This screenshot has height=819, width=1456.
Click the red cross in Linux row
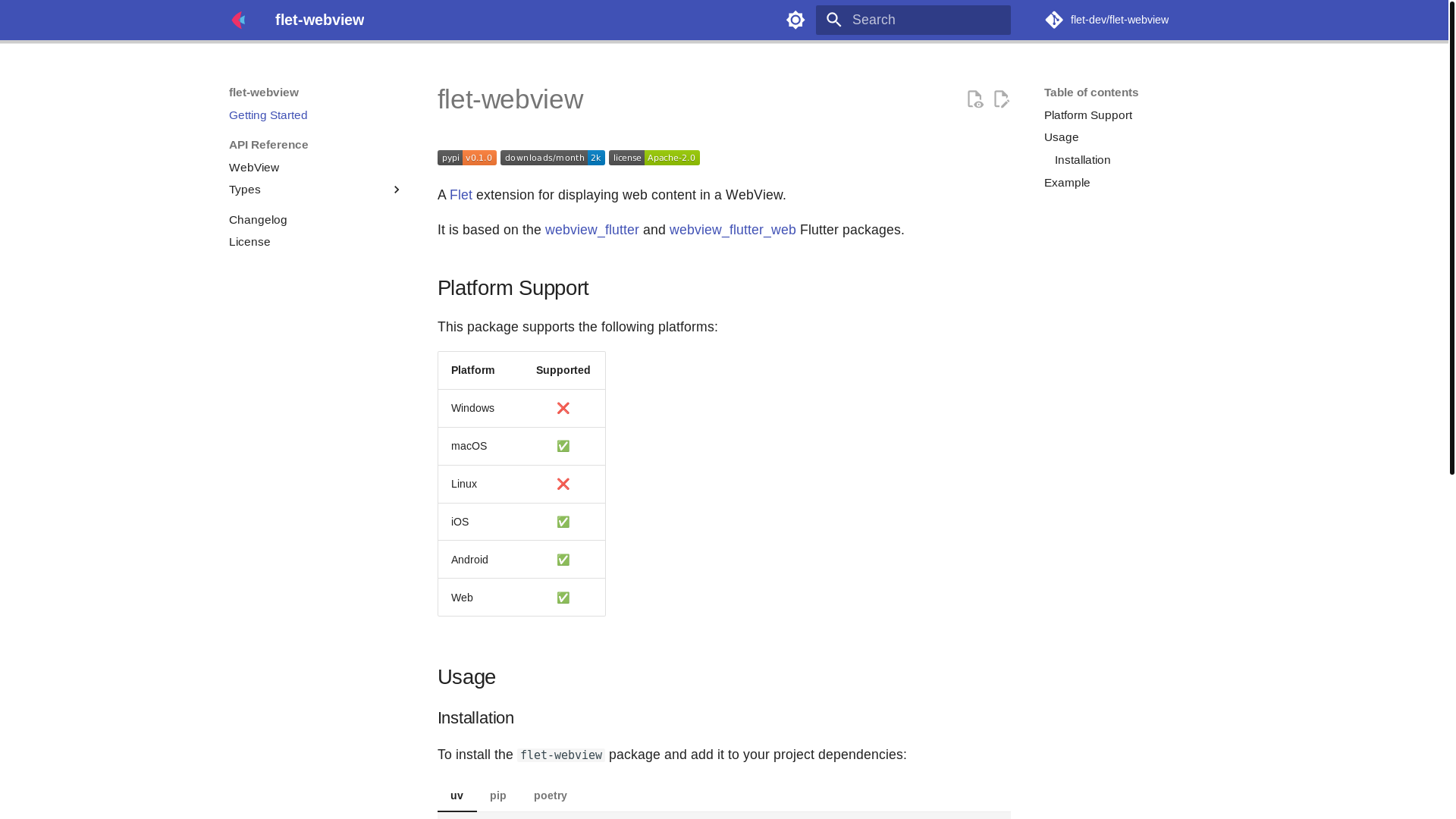pos(563,484)
